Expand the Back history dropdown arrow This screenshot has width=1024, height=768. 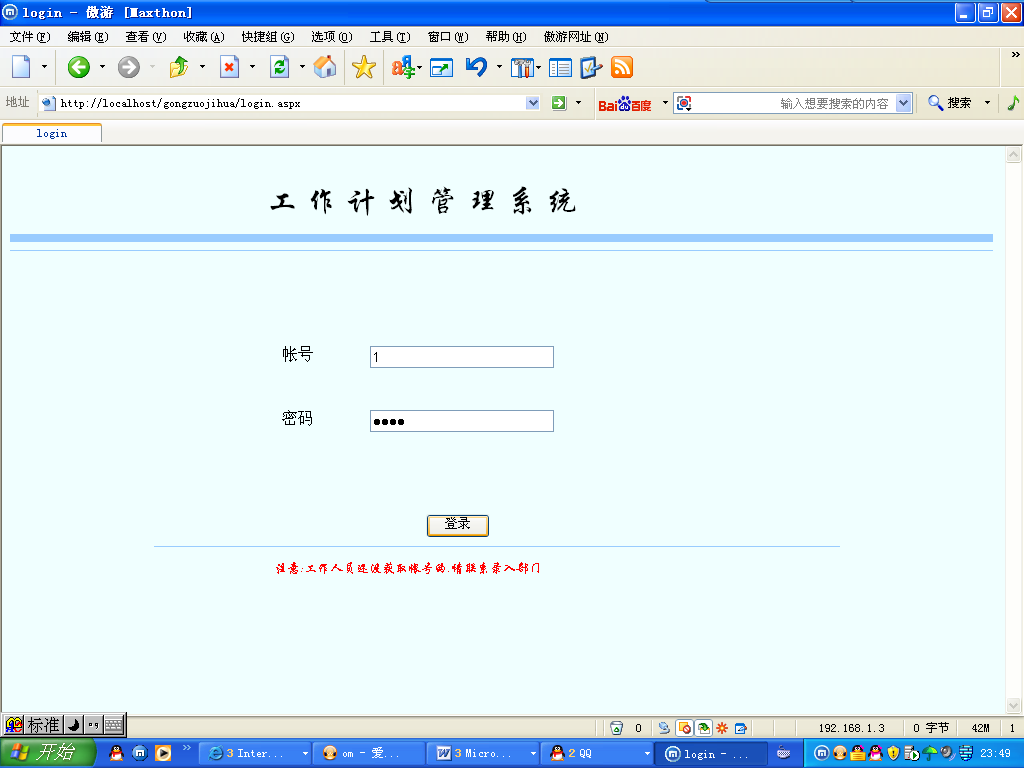click(103, 67)
